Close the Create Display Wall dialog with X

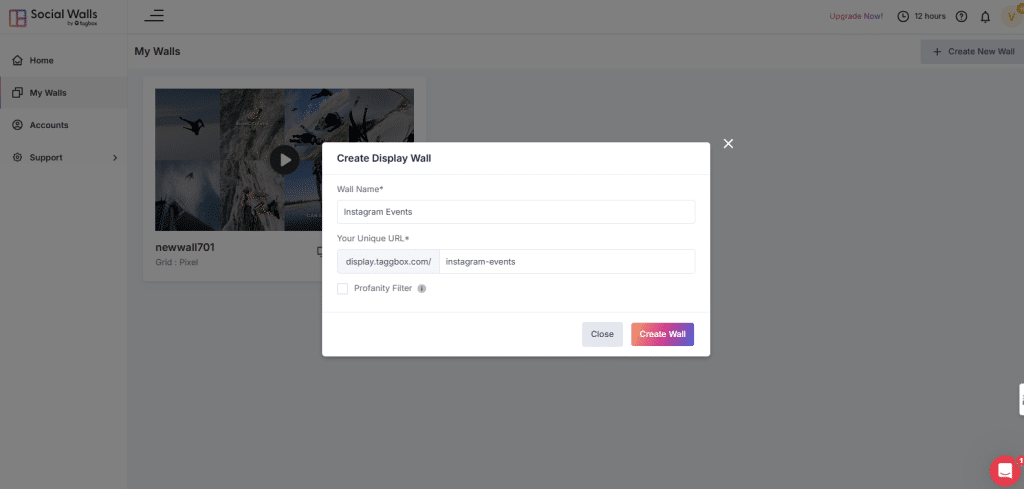[x=729, y=144]
